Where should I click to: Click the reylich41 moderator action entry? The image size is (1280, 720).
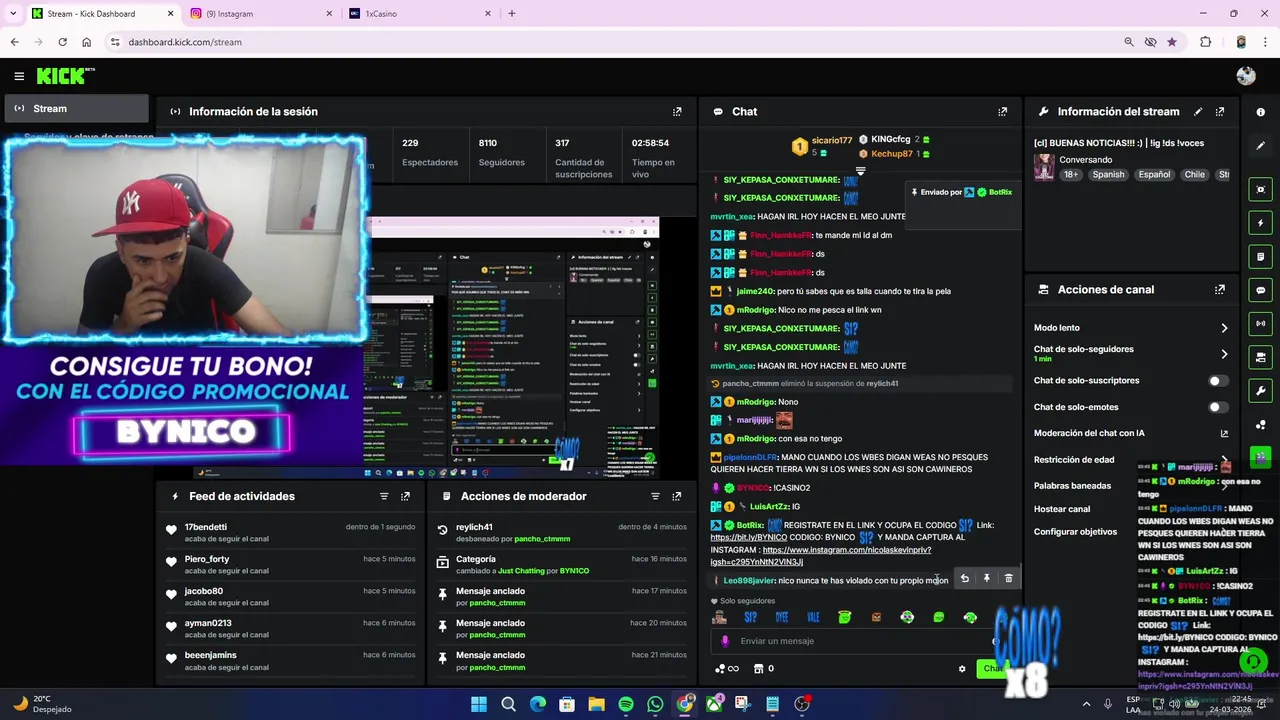[563, 533]
